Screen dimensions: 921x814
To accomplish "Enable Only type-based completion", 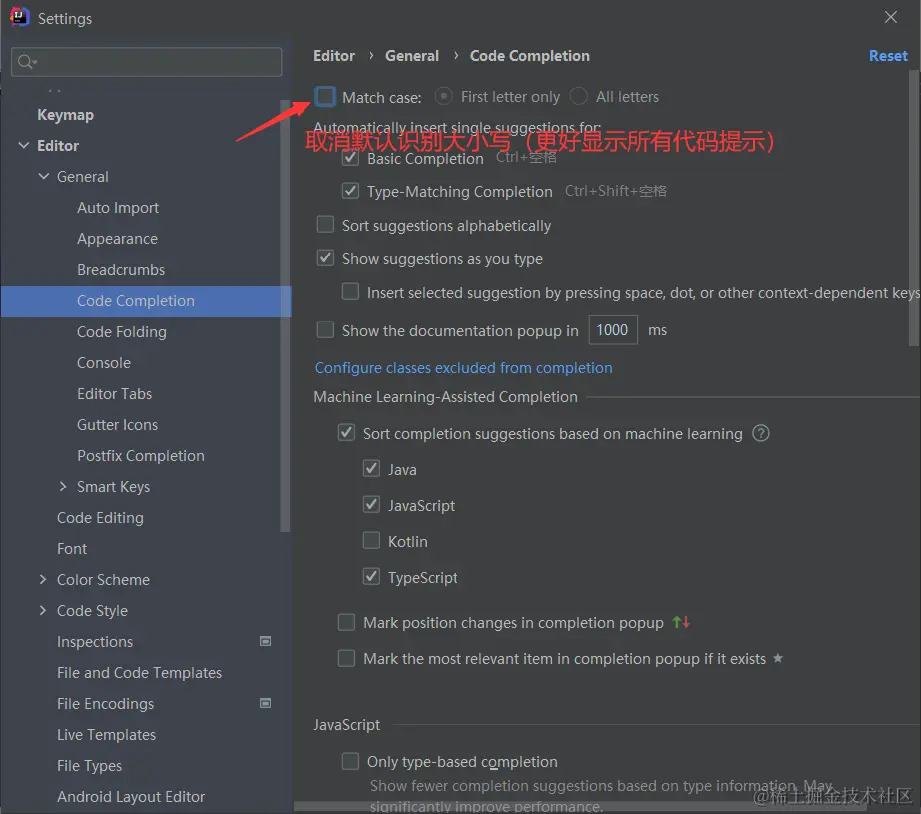I will pyautogui.click(x=351, y=762).
